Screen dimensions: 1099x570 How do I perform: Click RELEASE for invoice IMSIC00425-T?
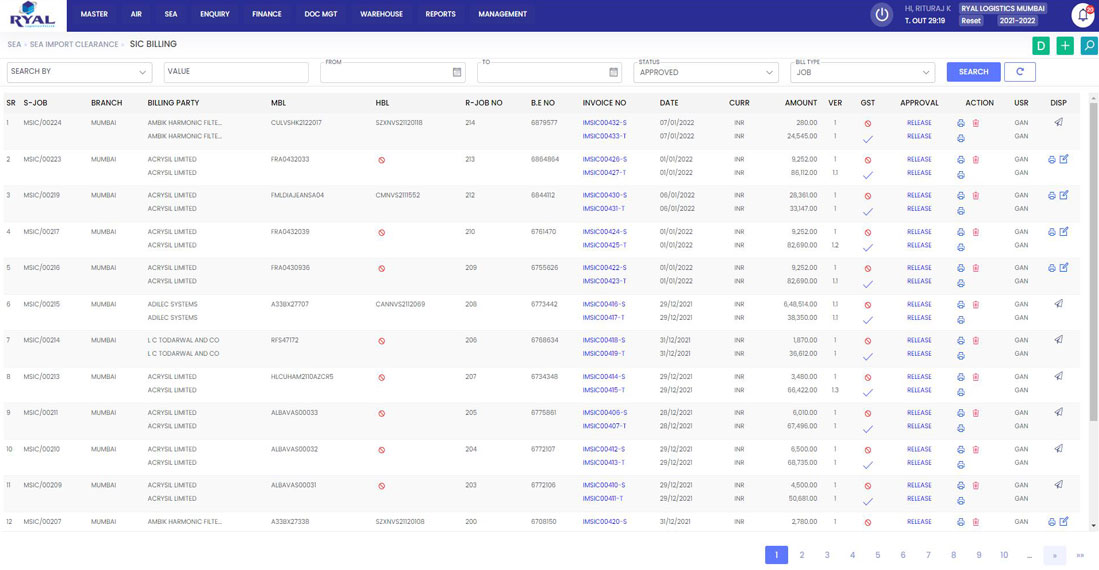(x=919, y=245)
